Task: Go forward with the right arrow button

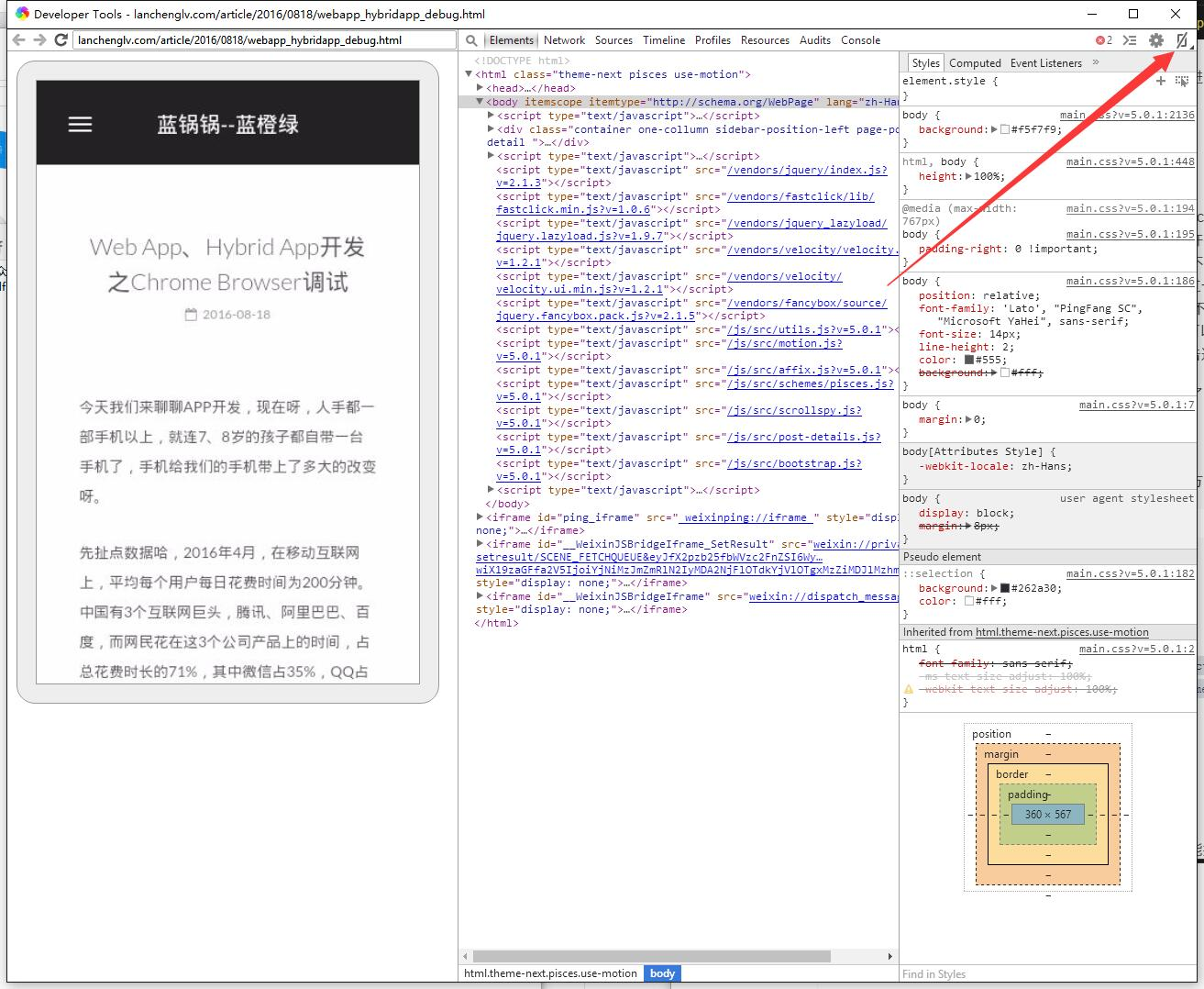Action: (x=39, y=40)
